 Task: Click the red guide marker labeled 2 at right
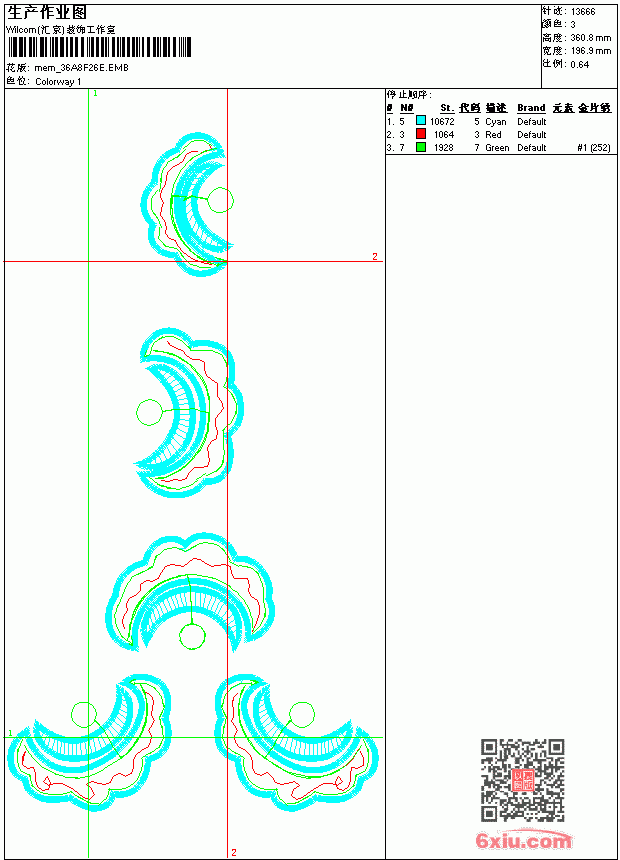point(375,256)
